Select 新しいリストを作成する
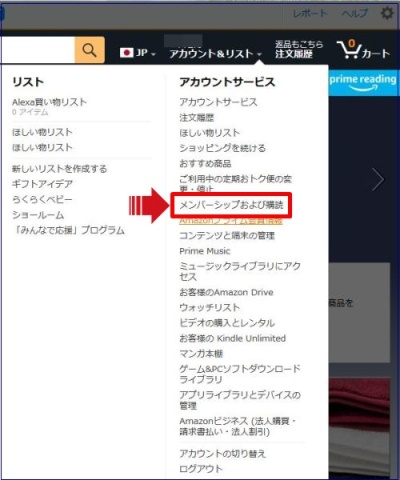Viewport: 400px width, 480px height. (60, 169)
